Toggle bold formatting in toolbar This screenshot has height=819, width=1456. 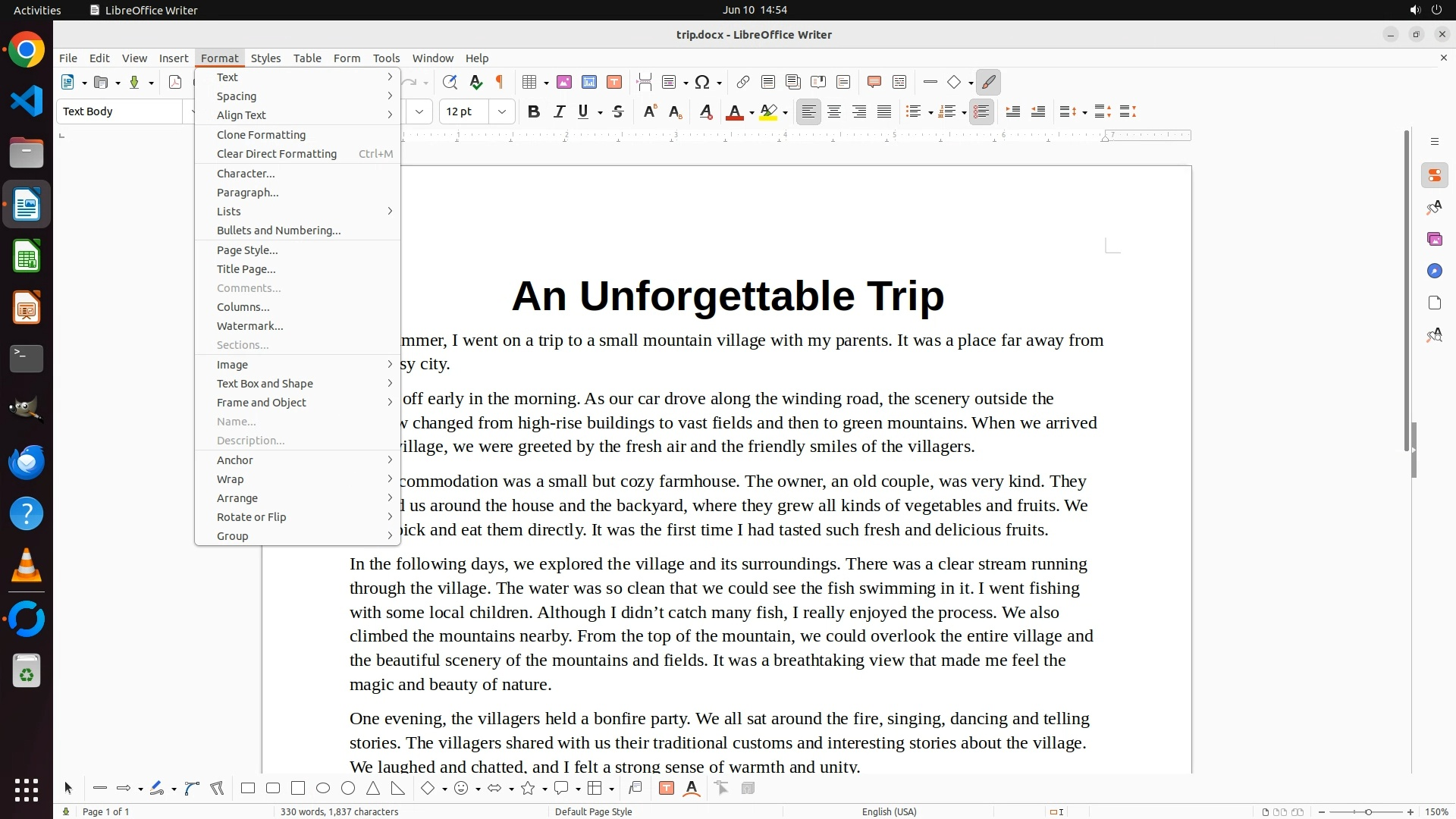533,111
